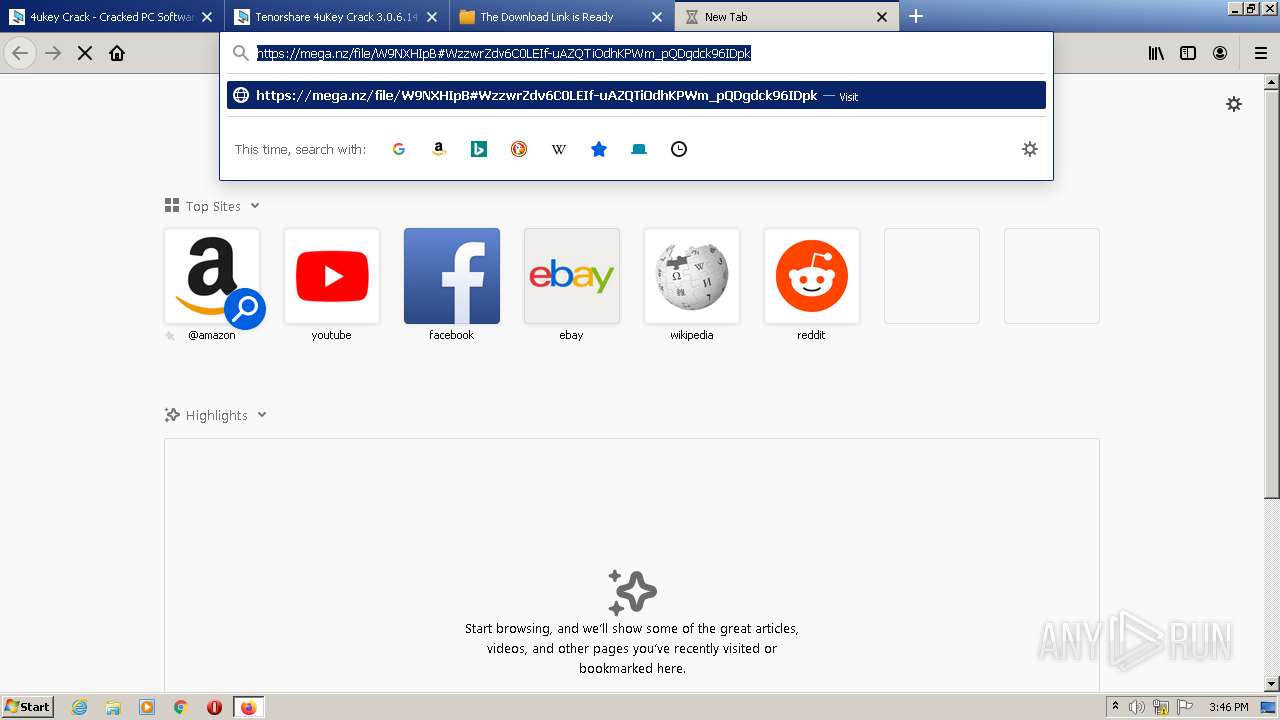Search in Bookmarks this time
Image resolution: width=1280 pixels, height=720 pixels.
(x=599, y=149)
